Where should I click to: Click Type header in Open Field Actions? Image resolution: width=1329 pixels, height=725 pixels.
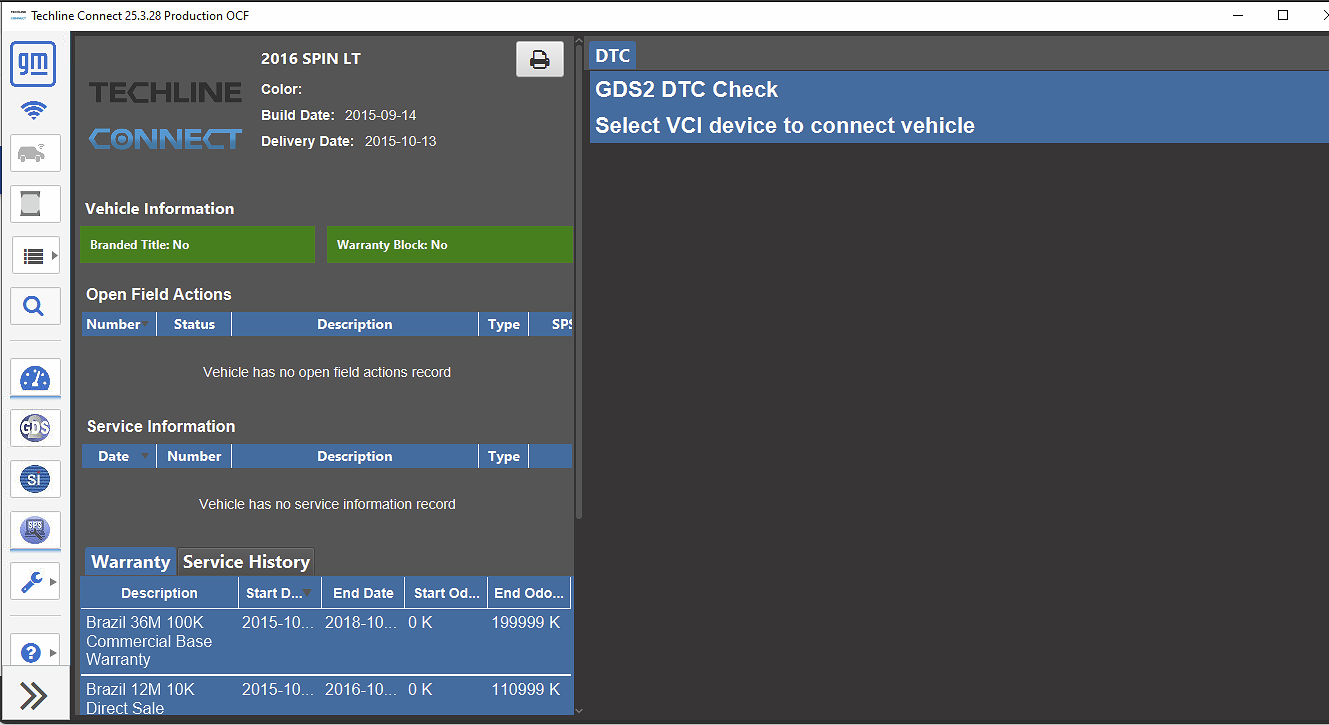pyautogui.click(x=504, y=324)
